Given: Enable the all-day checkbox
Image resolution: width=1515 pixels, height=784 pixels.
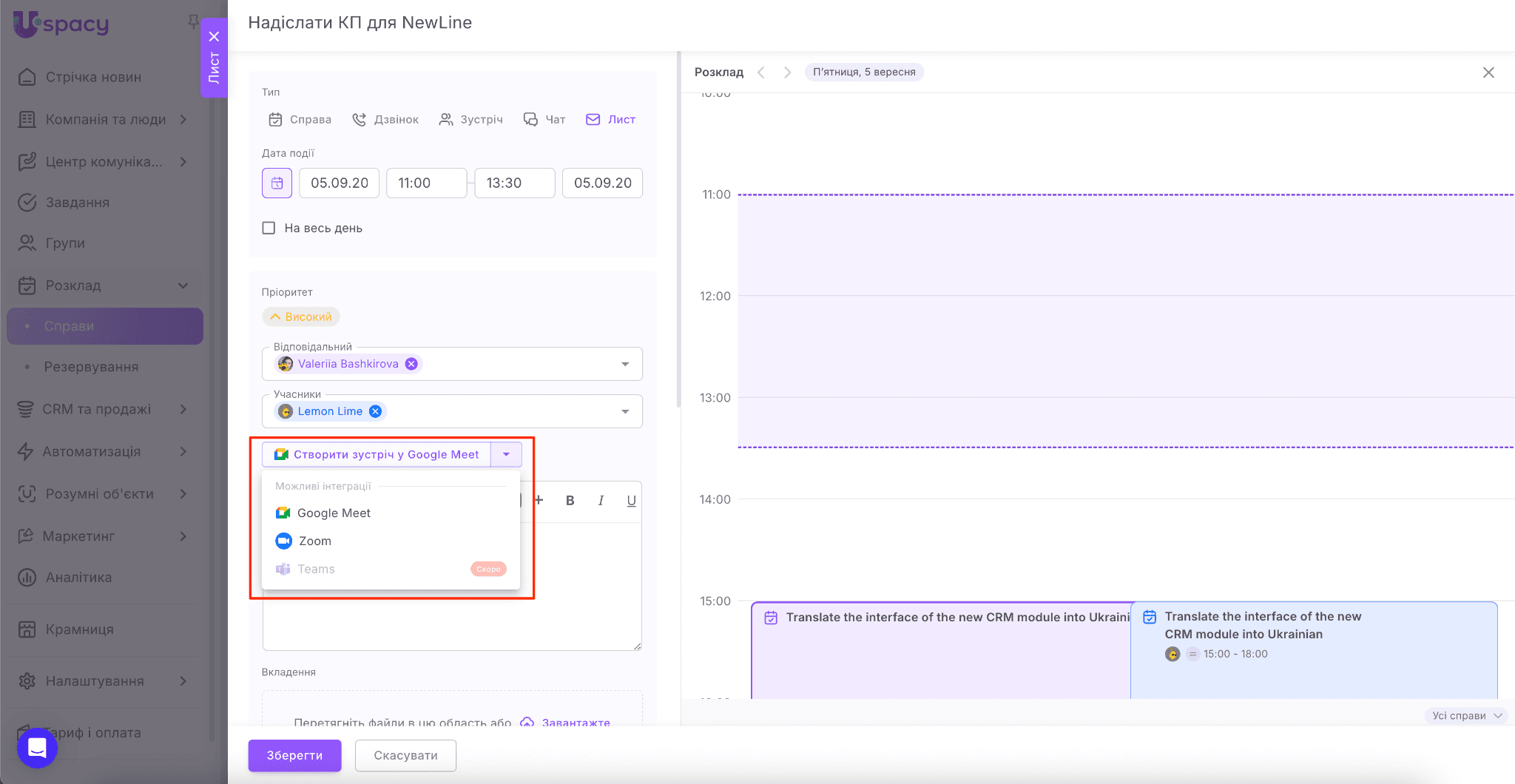Looking at the screenshot, I should [269, 228].
